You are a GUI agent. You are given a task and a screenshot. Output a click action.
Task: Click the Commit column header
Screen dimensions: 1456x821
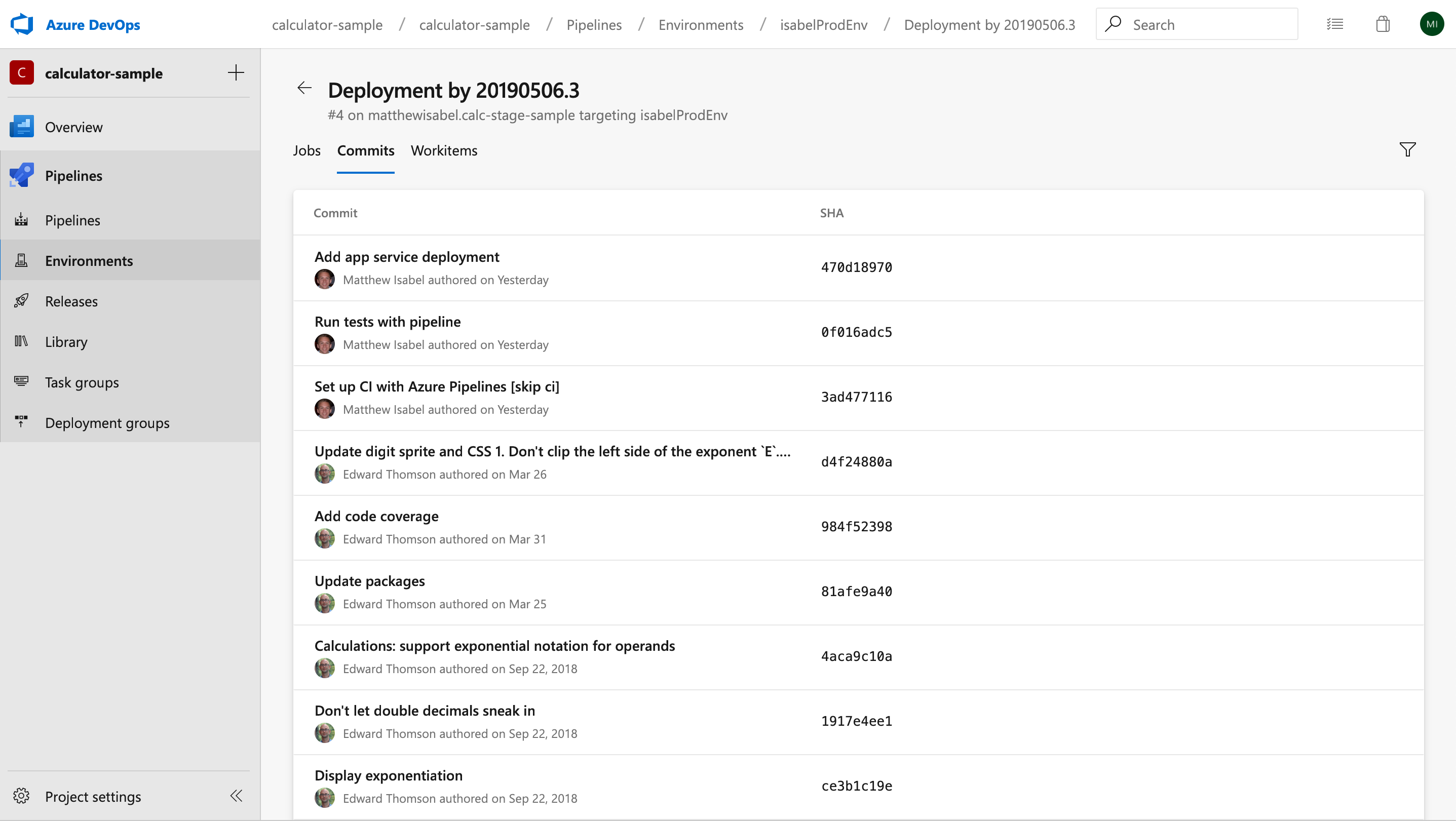pos(335,213)
